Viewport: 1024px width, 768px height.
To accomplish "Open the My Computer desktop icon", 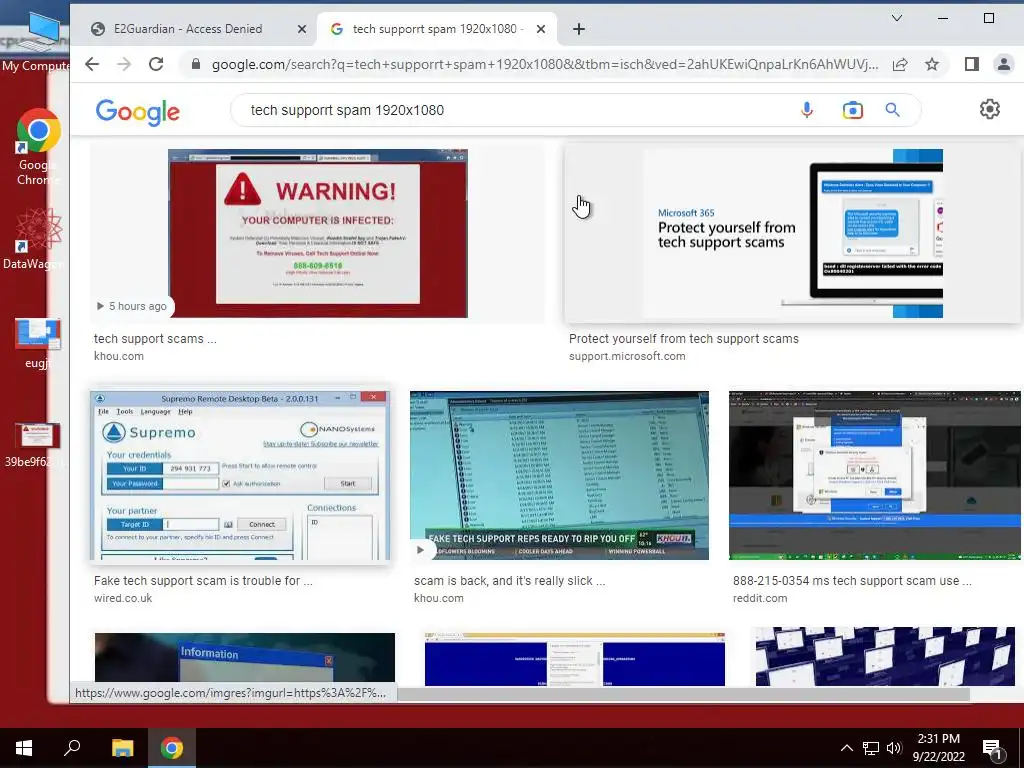I will click(x=36, y=42).
